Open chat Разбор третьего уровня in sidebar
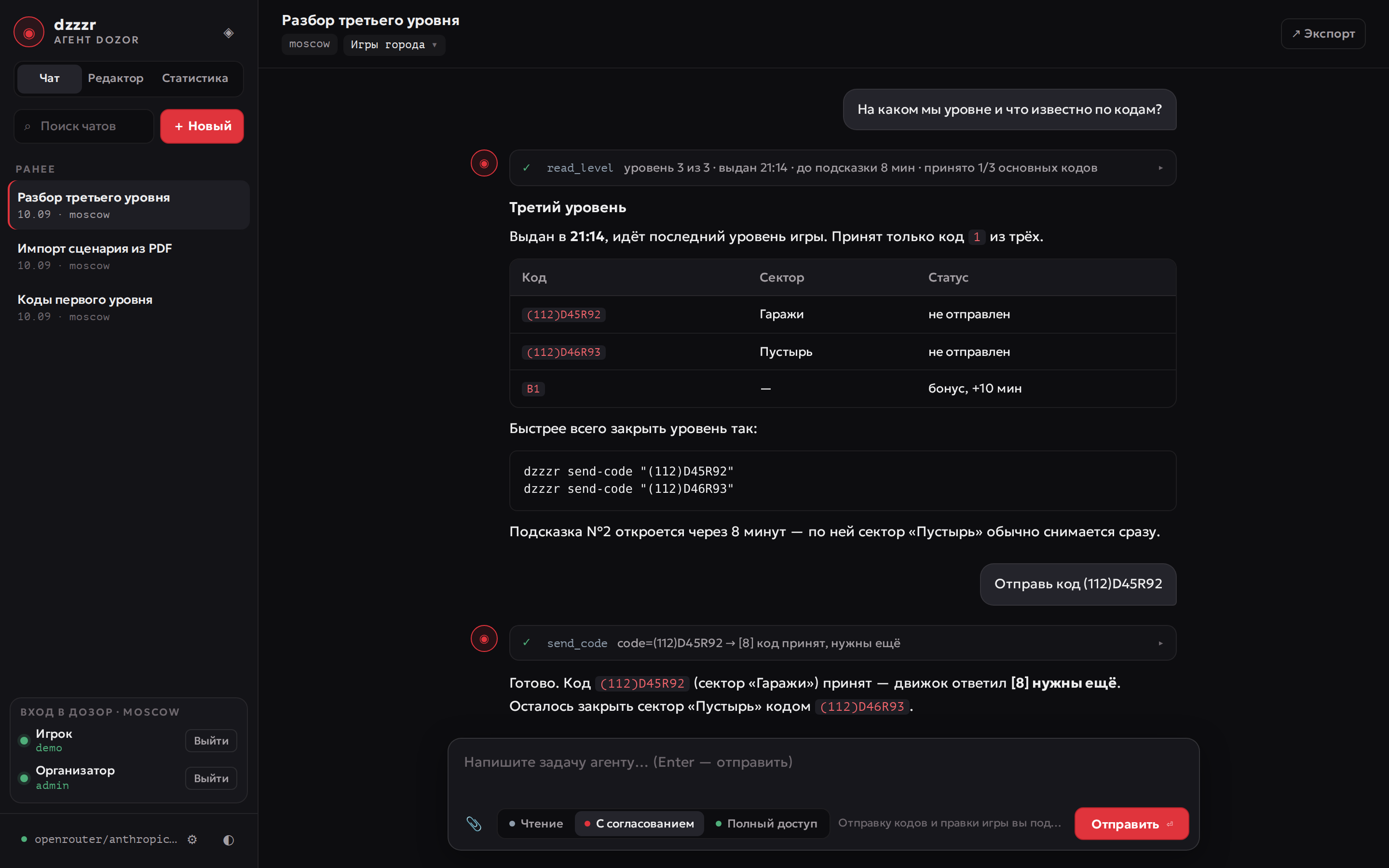Screen dimensions: 1389x868 point(129,205)
